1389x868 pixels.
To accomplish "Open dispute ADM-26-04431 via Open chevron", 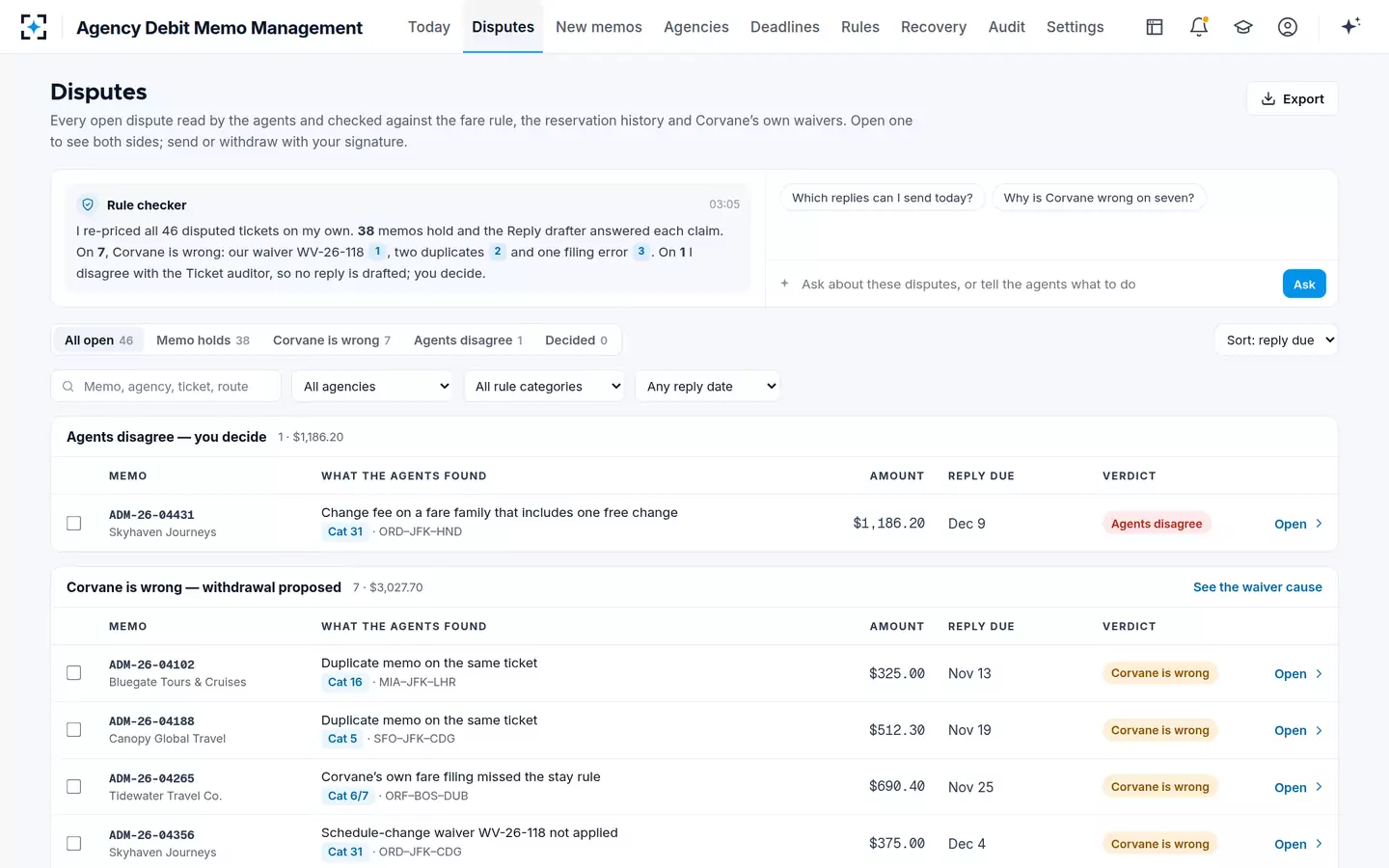I will click(x=1298, y=524).
